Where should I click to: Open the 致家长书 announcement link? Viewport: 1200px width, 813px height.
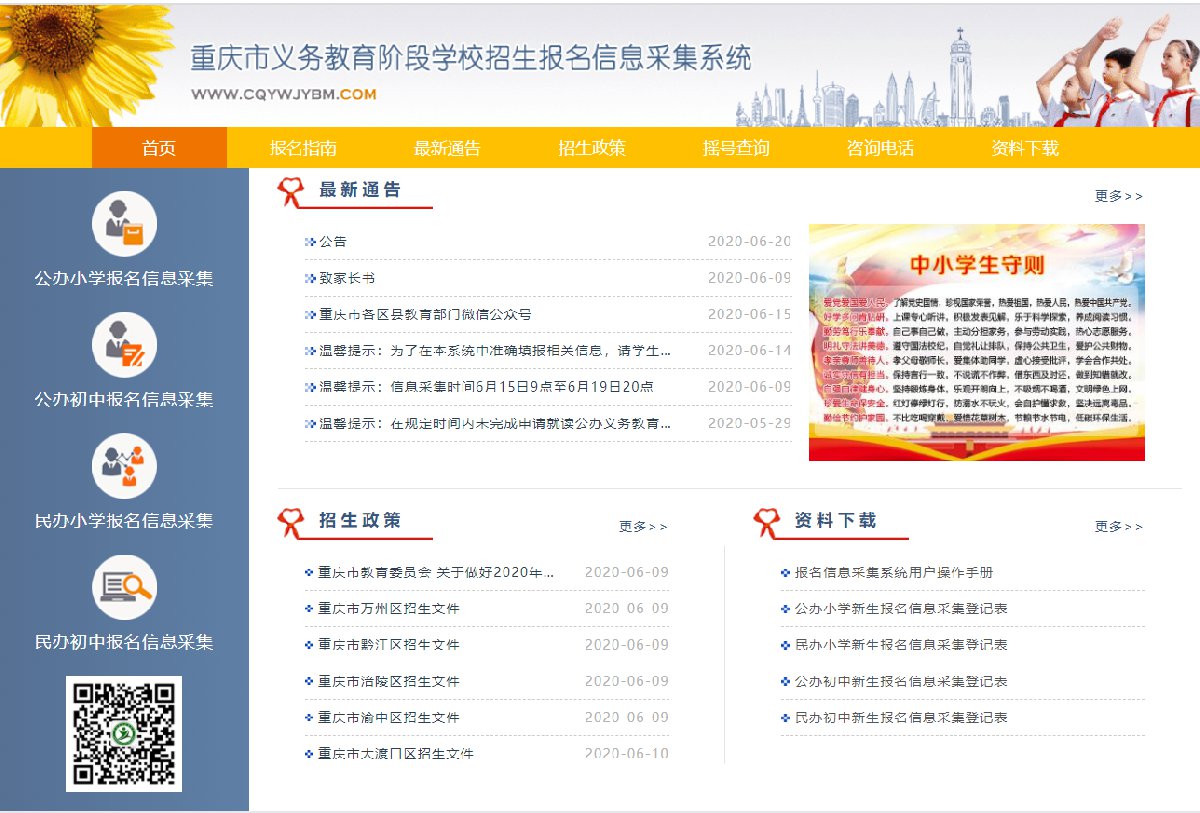click(346, 278)
